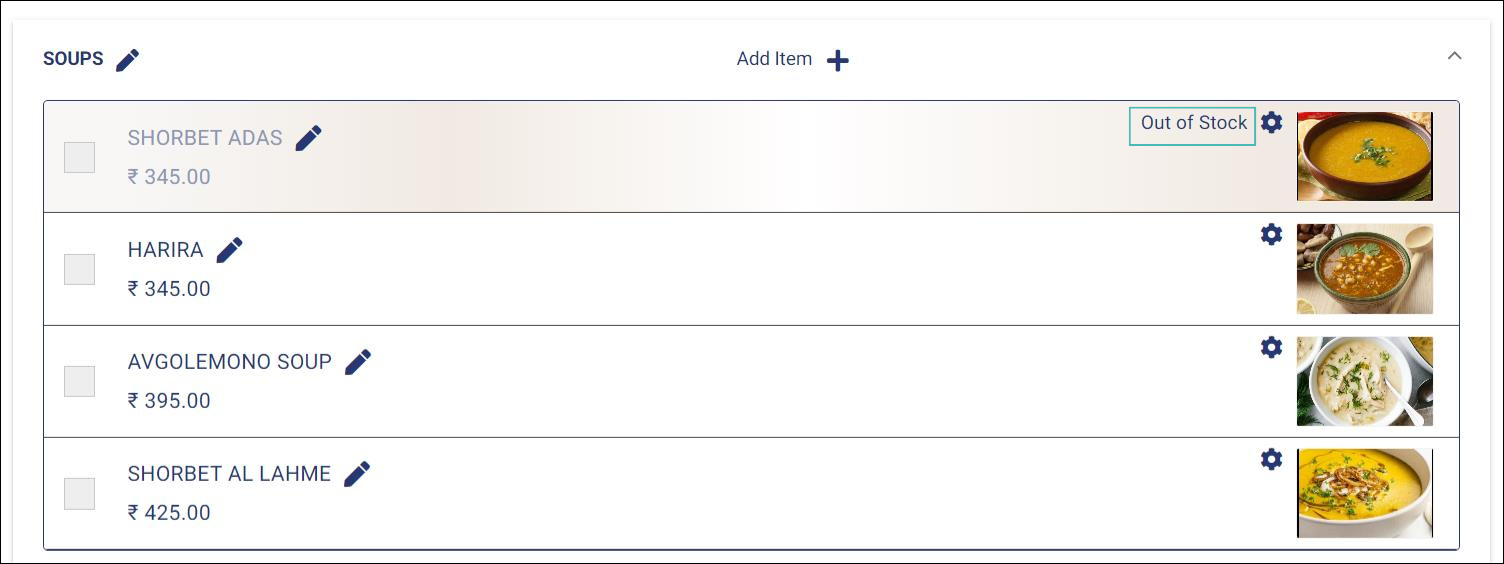Viewport: 1504px width, 564px height.
Task: Open settings gear for SHORBET AL LAHME
Action: click(x=1271, y=459)
